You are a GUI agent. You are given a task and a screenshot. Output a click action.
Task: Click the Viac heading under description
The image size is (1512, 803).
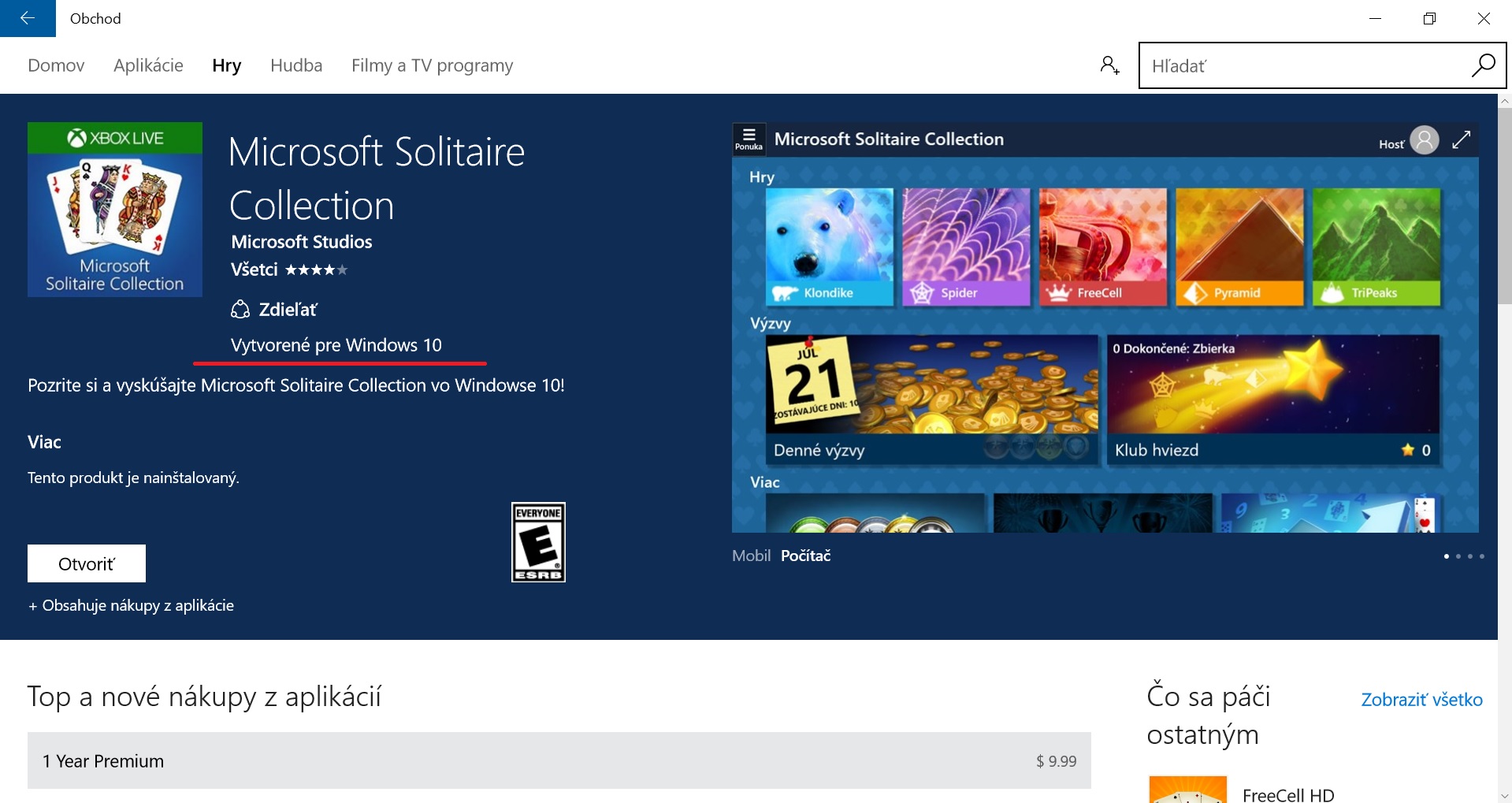(44, 442)
